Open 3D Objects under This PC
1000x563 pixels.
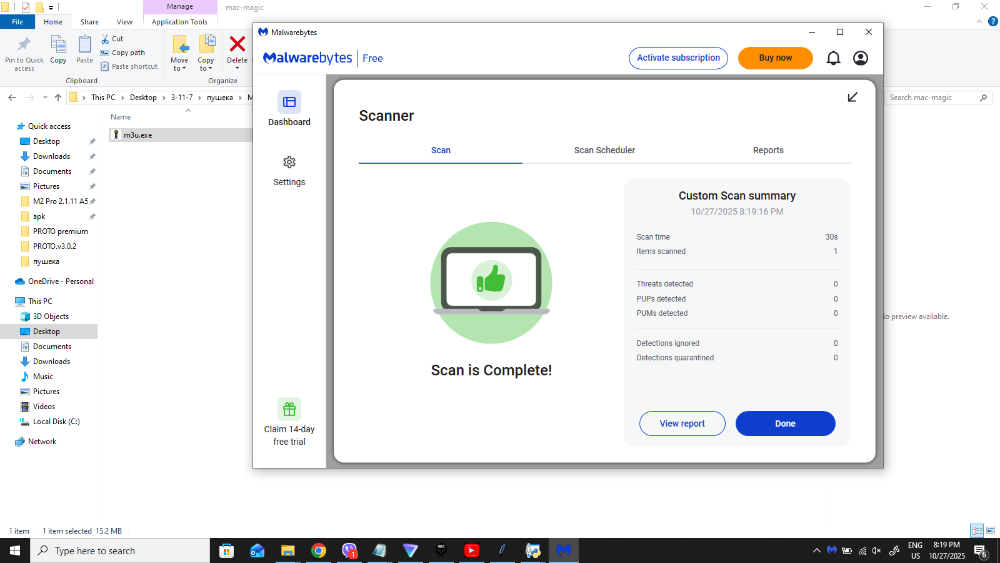click(x=50, y=316)
